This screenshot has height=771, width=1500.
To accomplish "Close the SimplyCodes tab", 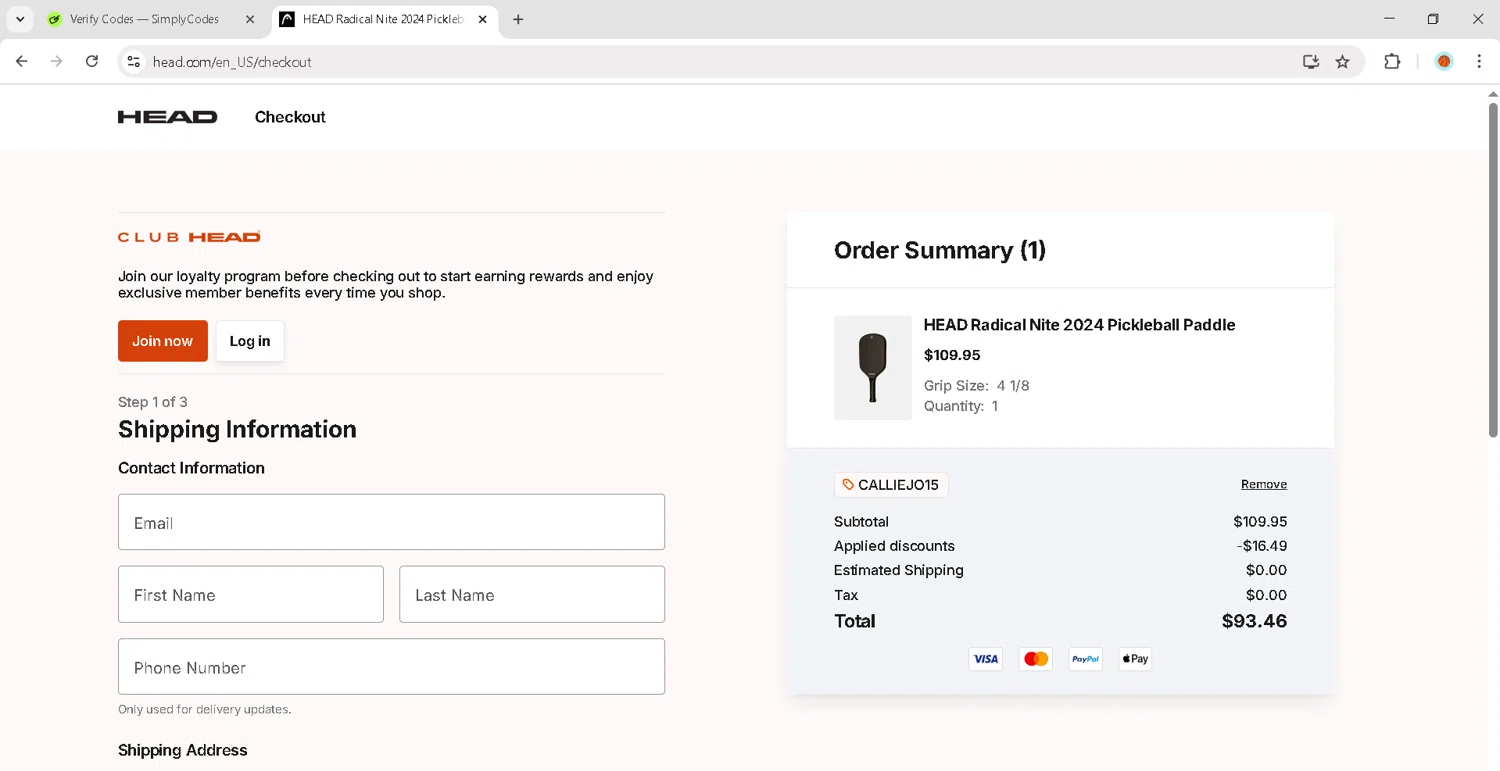I will tap(250, 19).
